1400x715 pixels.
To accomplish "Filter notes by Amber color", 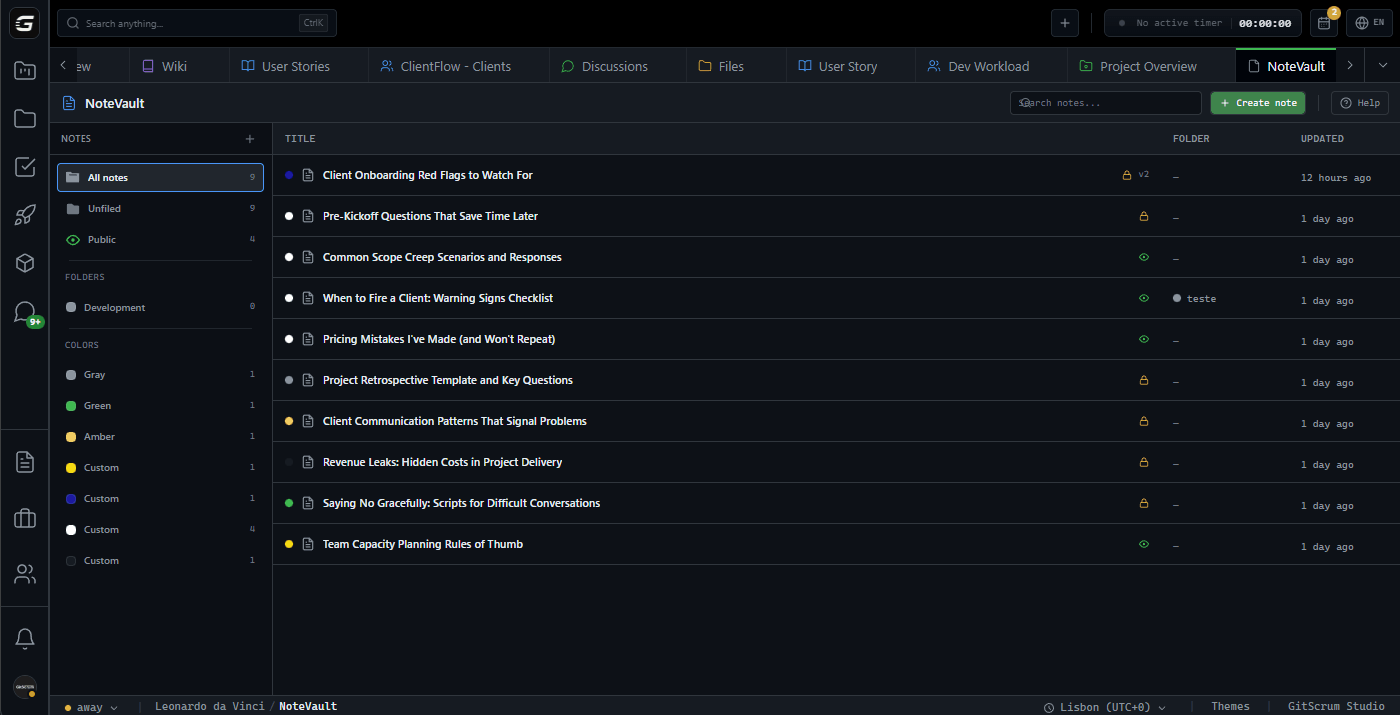I will pyautogui.click(x=99, y=437).
